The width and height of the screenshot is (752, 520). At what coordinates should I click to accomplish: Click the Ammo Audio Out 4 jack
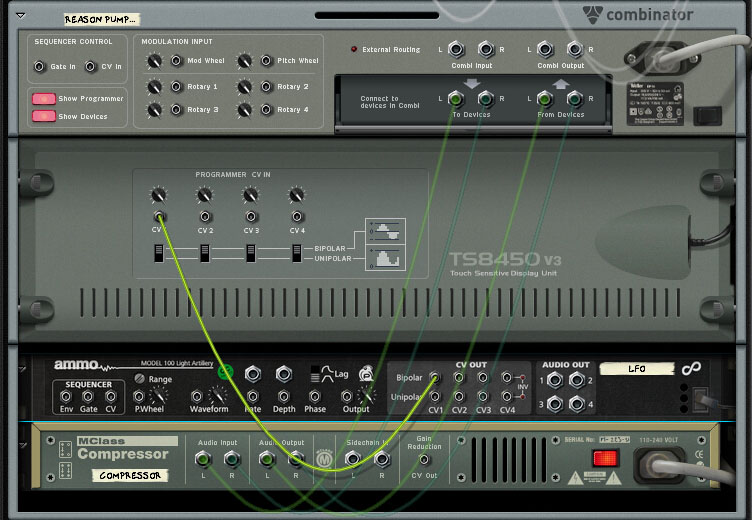(577, 404)
